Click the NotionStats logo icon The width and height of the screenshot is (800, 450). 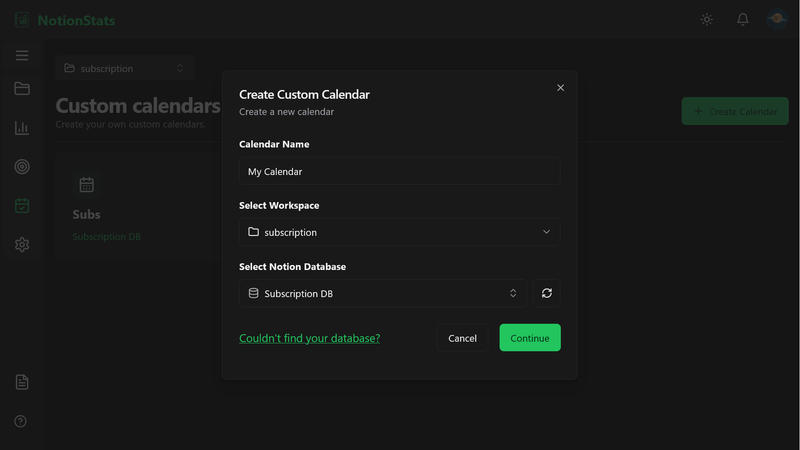pyautogui.click(x=22, y=19)
